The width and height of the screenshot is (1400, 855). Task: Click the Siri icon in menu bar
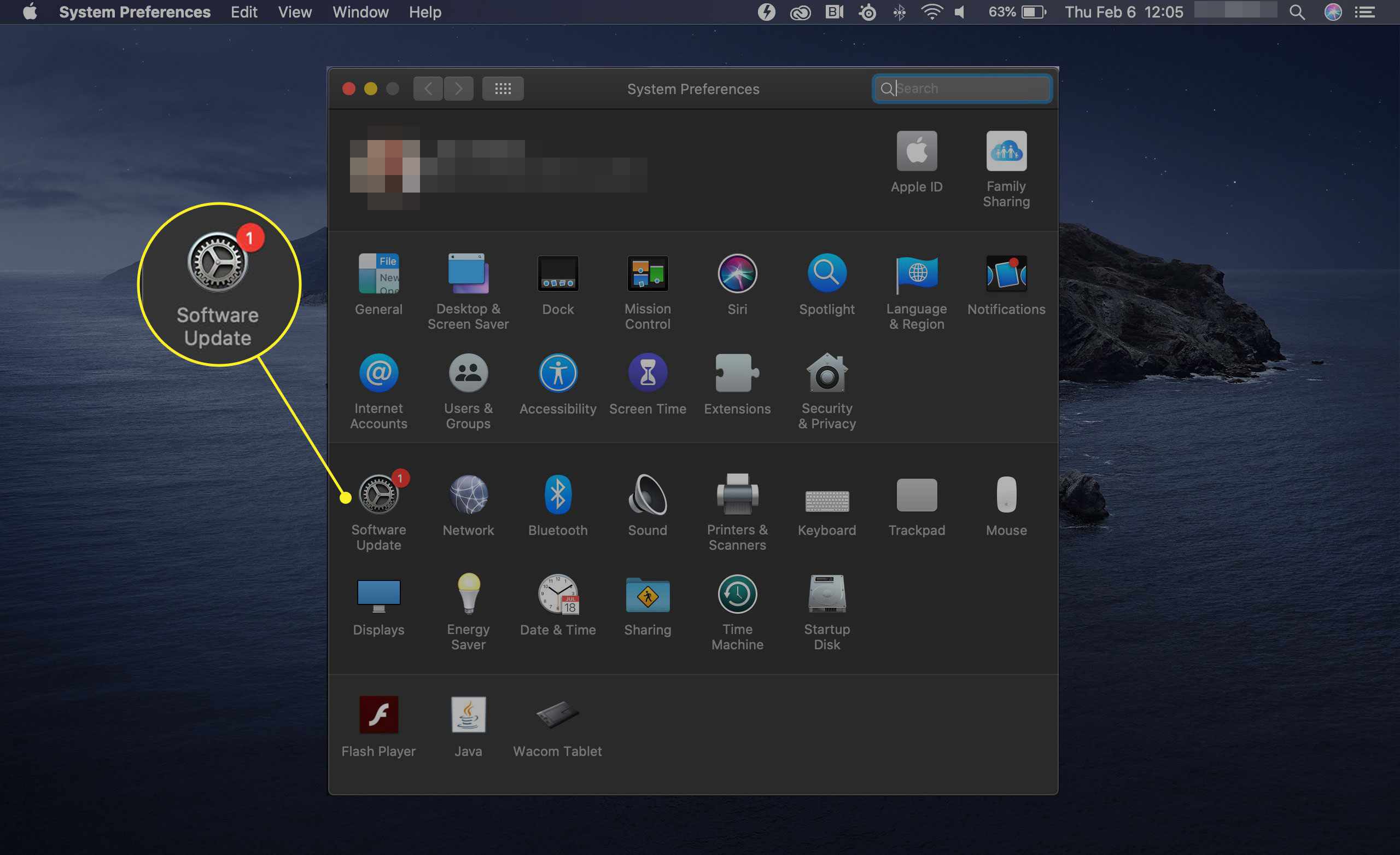tap(1333, 12)
